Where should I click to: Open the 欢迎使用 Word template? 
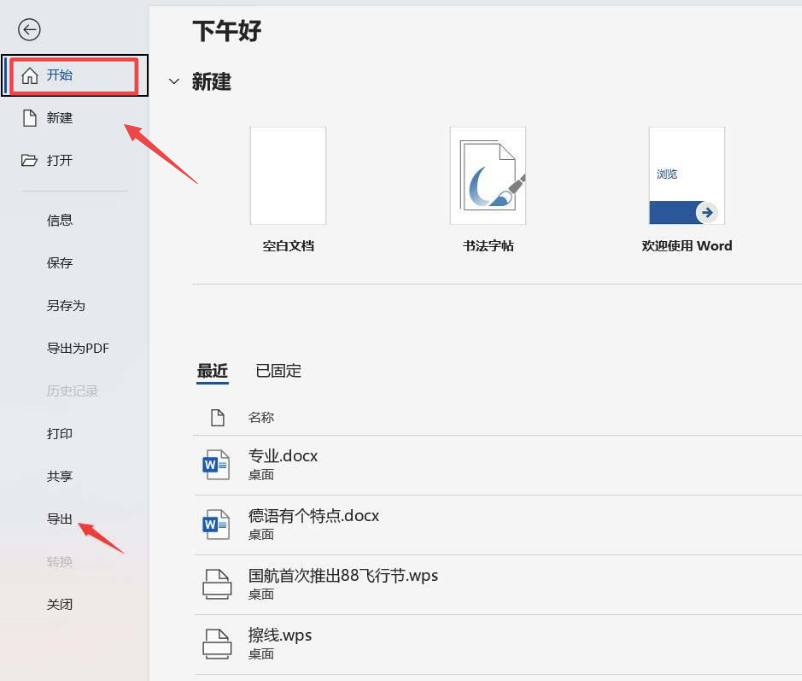(x=686, y=176)
